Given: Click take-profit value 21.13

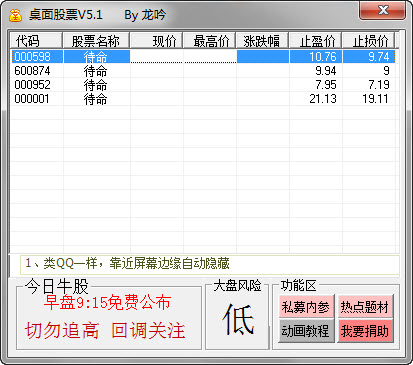Looking at the screenshot, I should (323, 99).
